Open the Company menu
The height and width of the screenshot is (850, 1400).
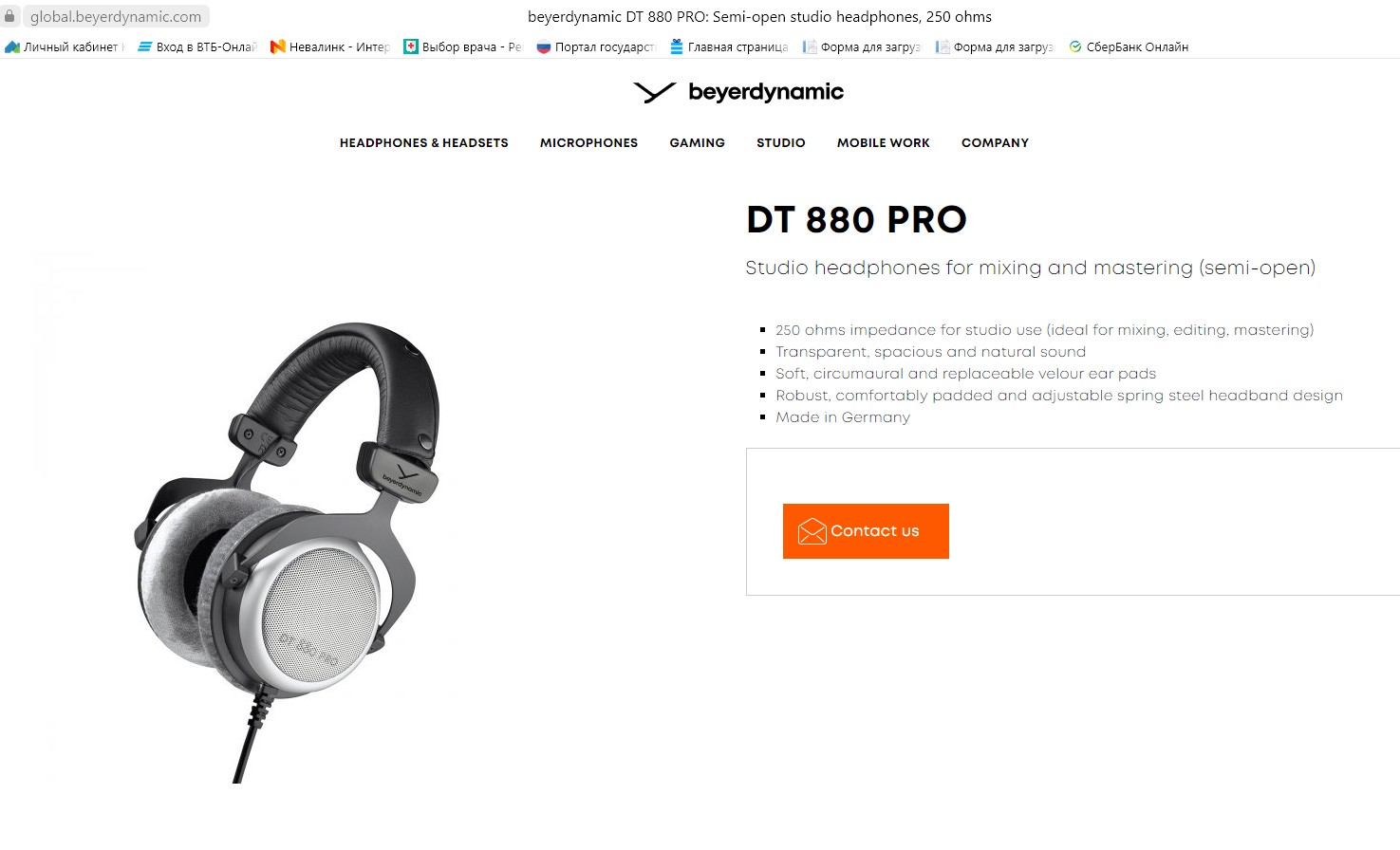995,143
